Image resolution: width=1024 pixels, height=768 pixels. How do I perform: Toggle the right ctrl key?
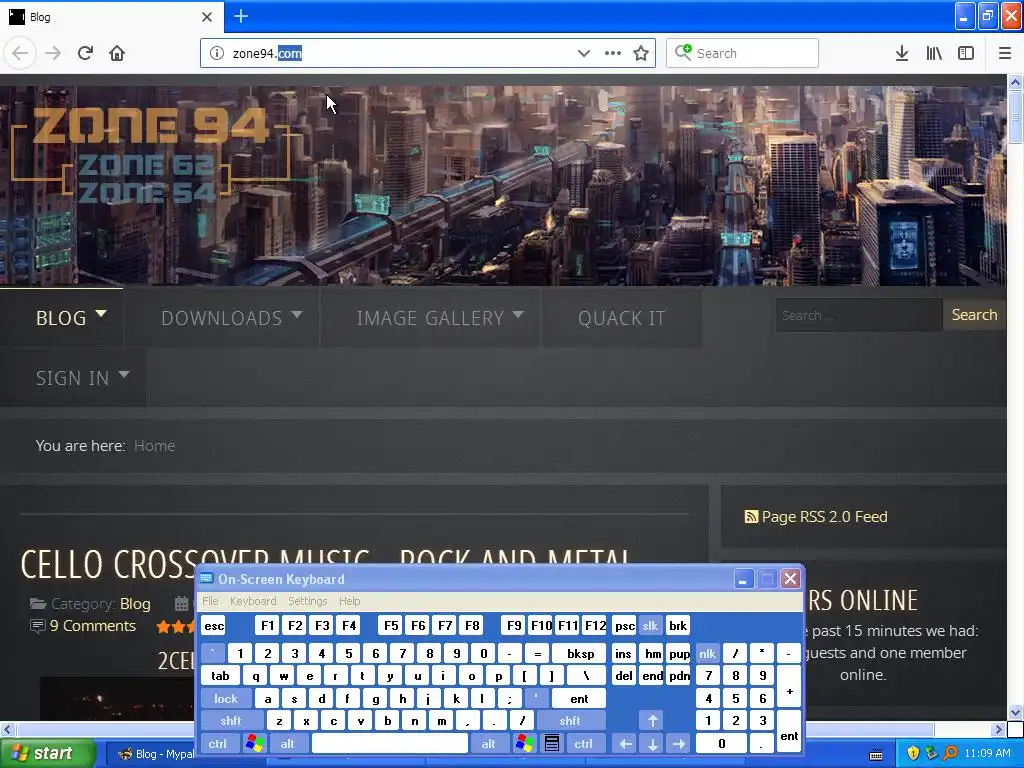[x=583, y=743]
